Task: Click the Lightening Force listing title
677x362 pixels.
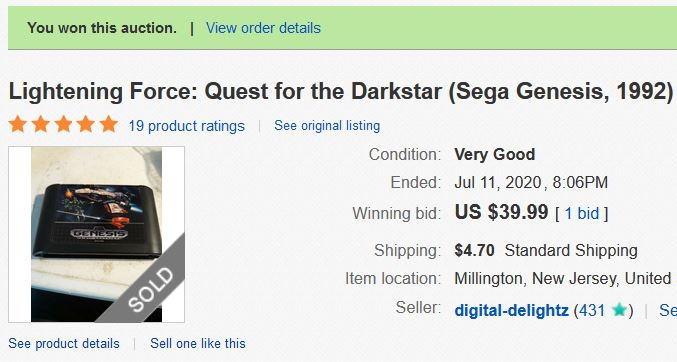Action: point(341,92)
